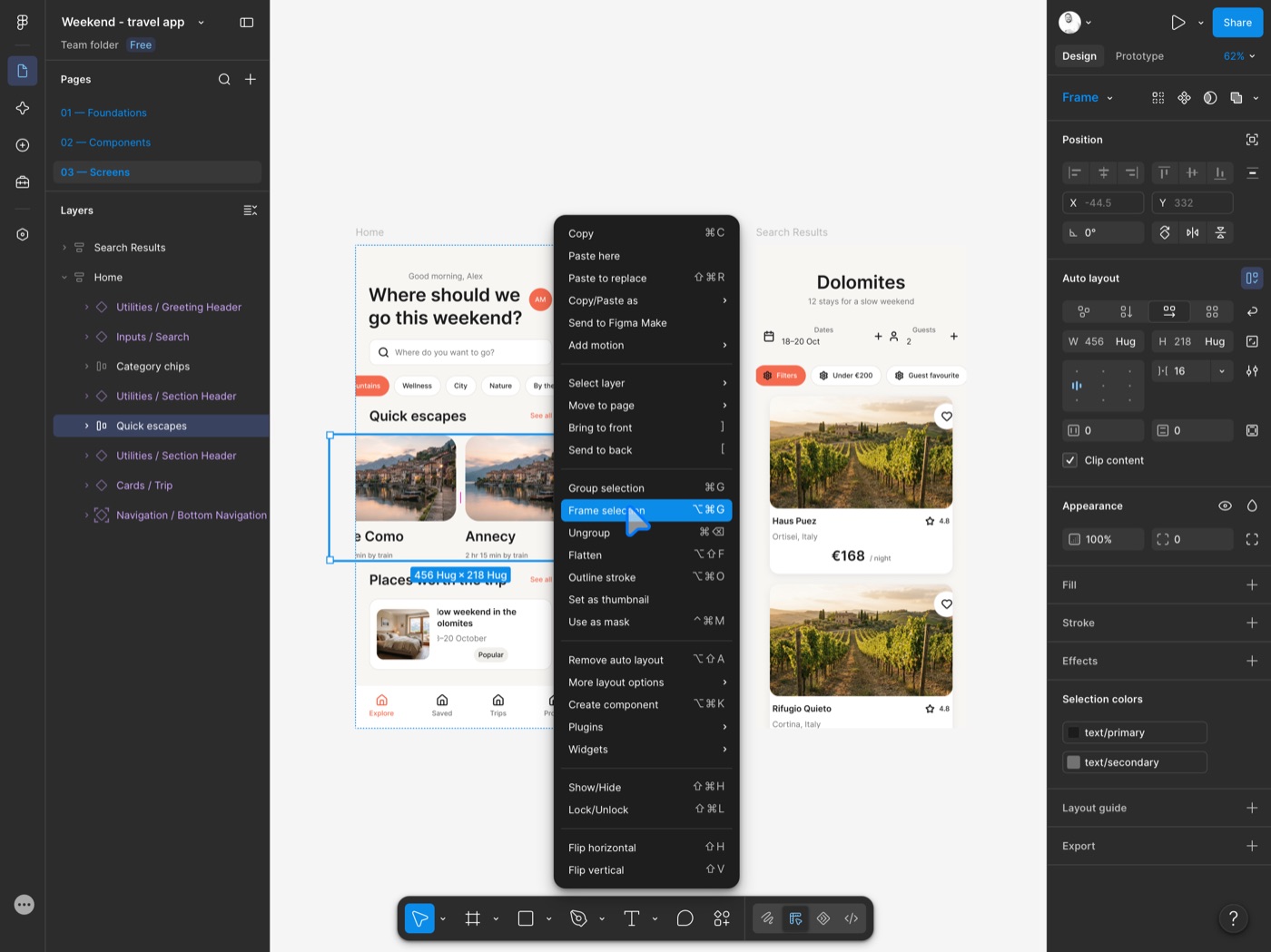Select the Move tool in bottom toolbar
Screen dimensions: 1271x952
pos(419,918)
